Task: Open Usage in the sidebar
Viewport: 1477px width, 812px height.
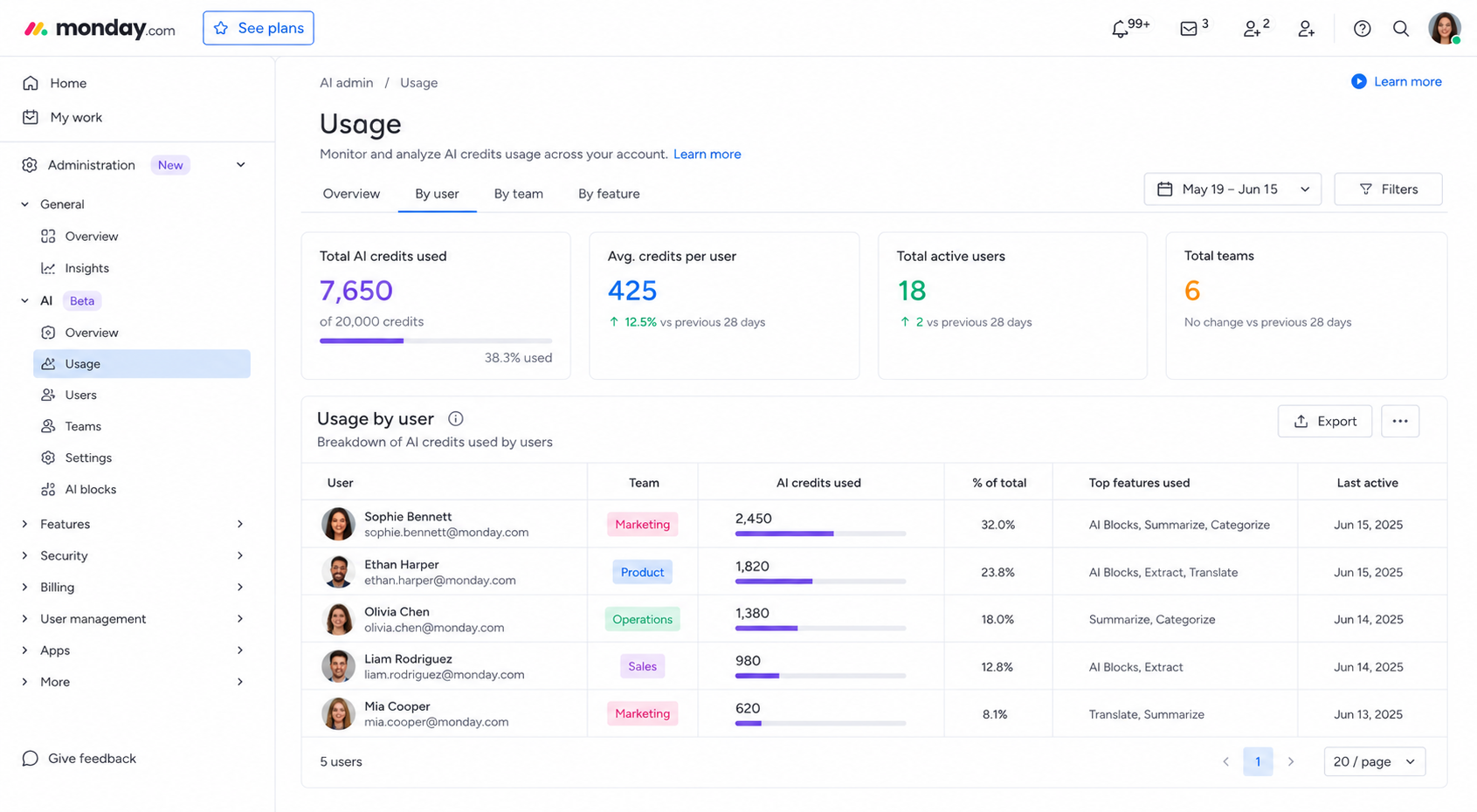Action: coord(141,364)
